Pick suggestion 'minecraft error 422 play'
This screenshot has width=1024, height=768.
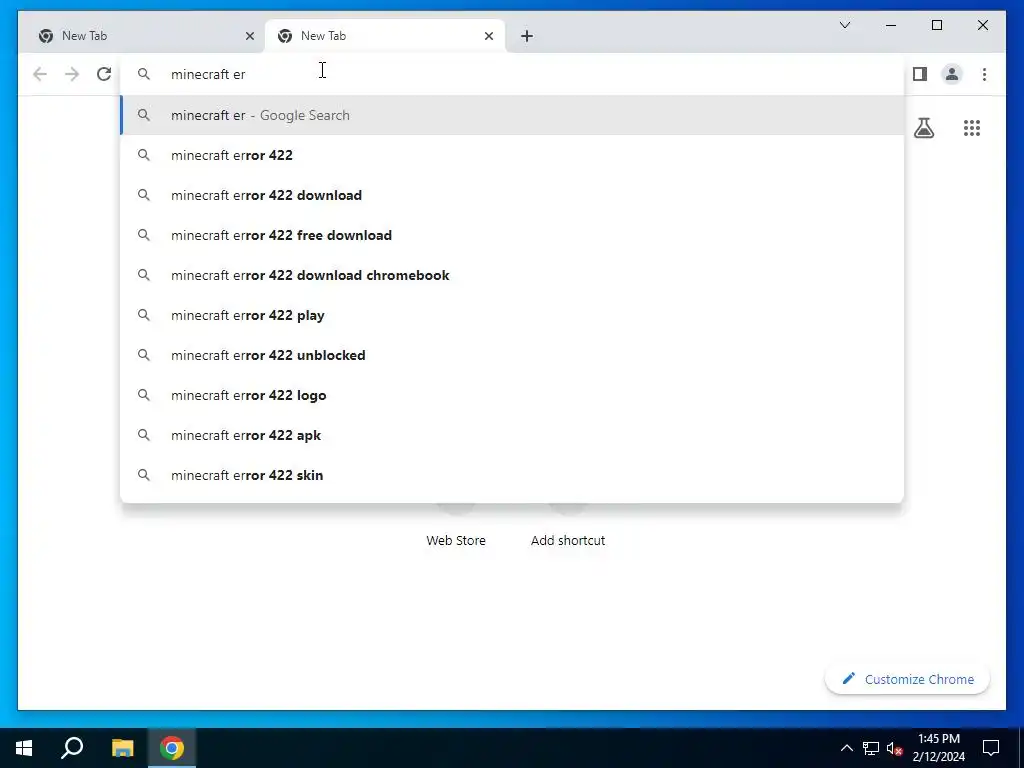512,315
